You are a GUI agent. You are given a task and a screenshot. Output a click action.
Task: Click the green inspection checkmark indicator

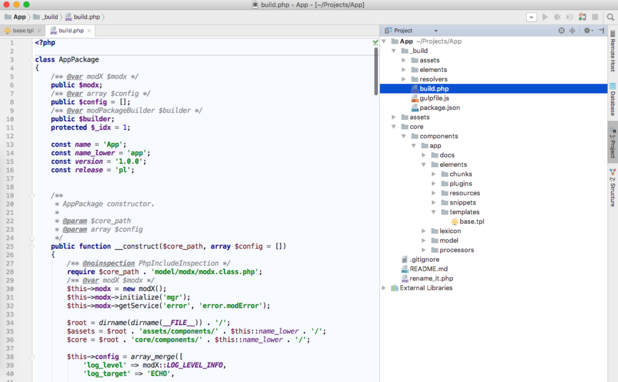pos(375,42)
